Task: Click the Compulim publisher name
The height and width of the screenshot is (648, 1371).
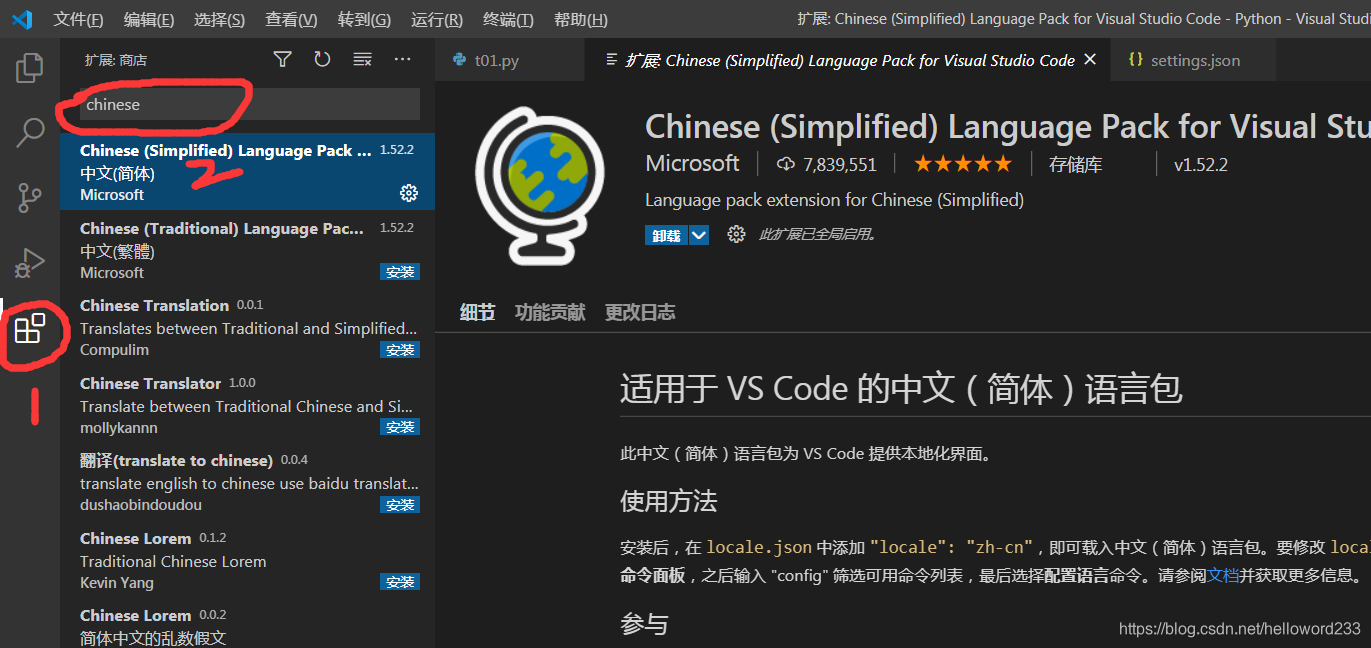Action: tap(114, 350)
